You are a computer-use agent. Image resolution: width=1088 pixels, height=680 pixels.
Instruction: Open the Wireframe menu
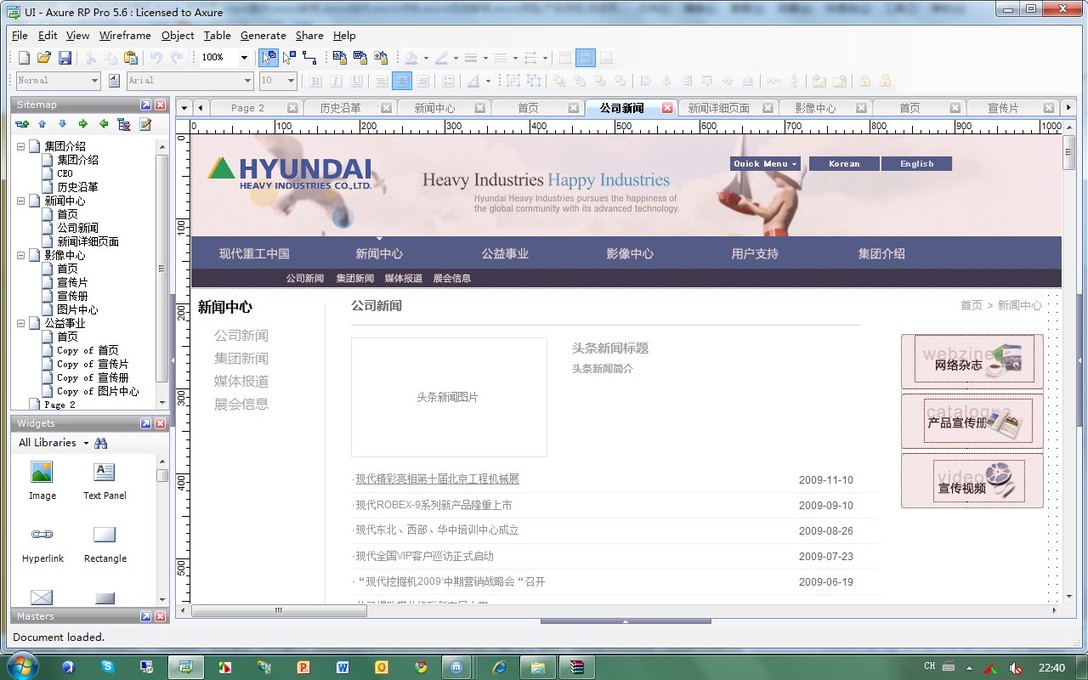pyautogui.click(x=125, y=35)
